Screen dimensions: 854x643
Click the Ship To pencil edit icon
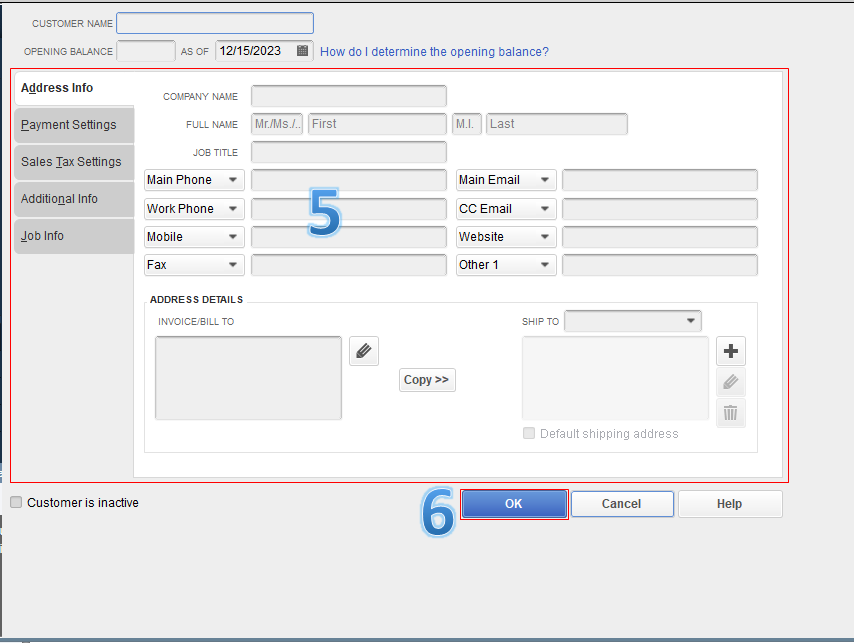click(730, 382)
